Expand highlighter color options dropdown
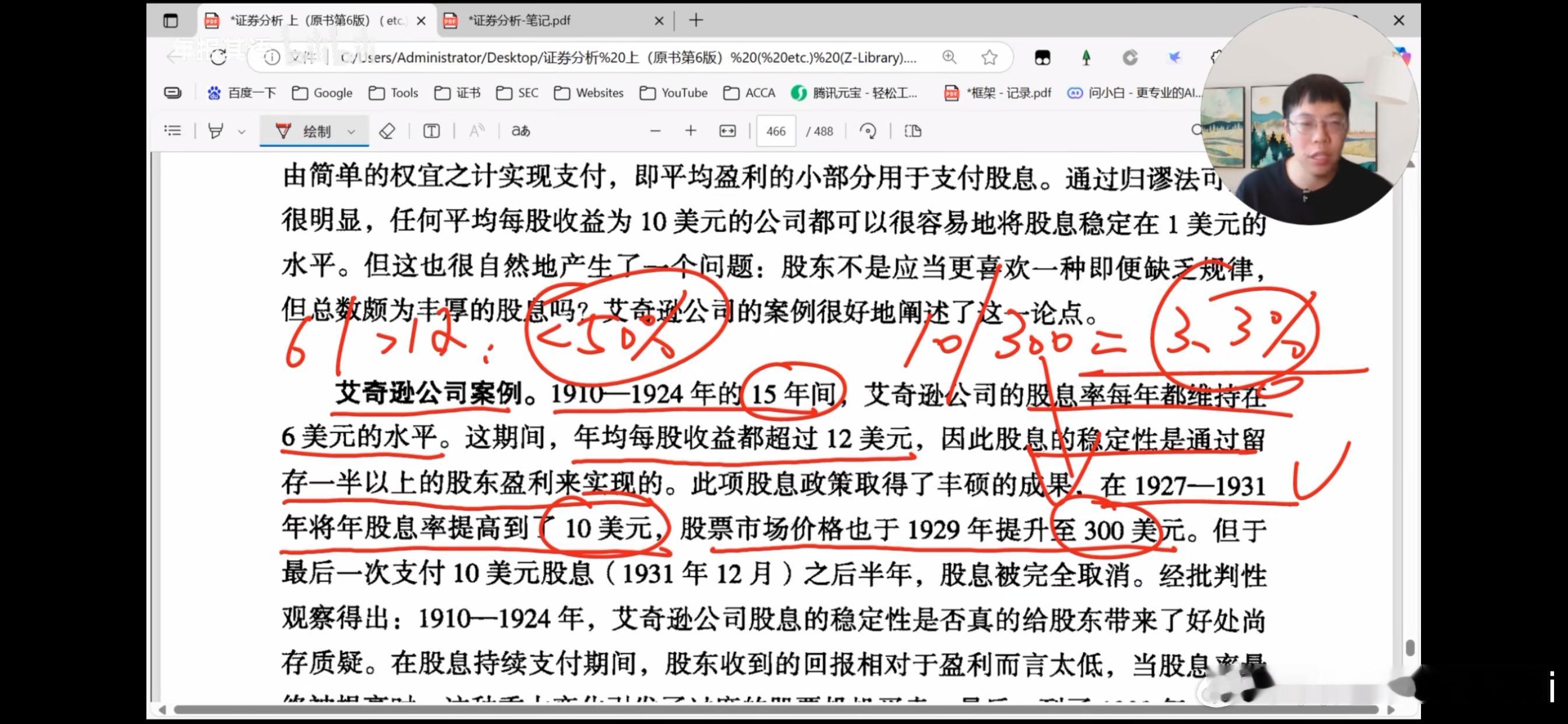1568x724 pixels. tap(242, 131)
